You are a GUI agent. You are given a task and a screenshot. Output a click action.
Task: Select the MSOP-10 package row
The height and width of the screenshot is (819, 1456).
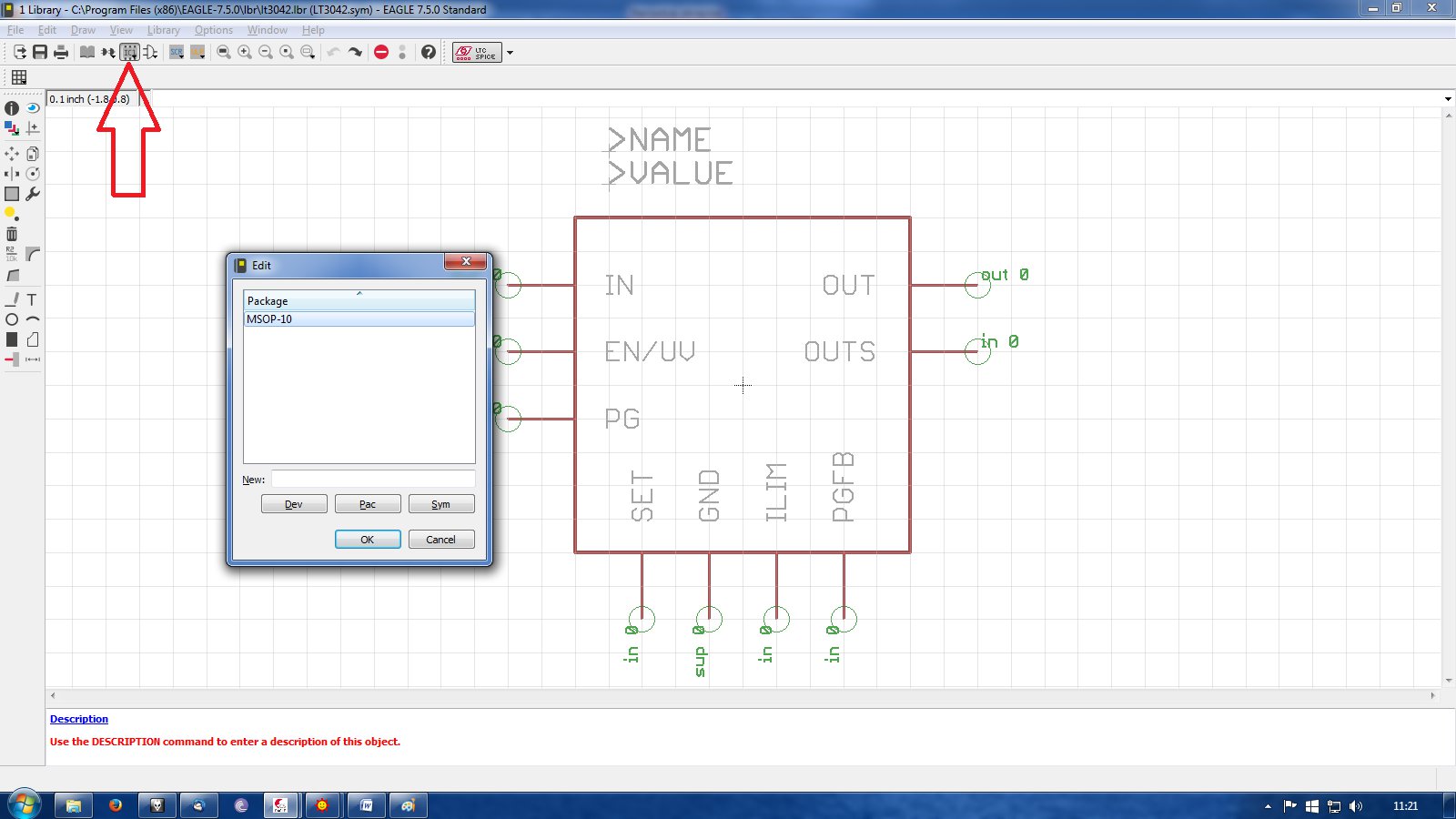[x=359, y=319]
